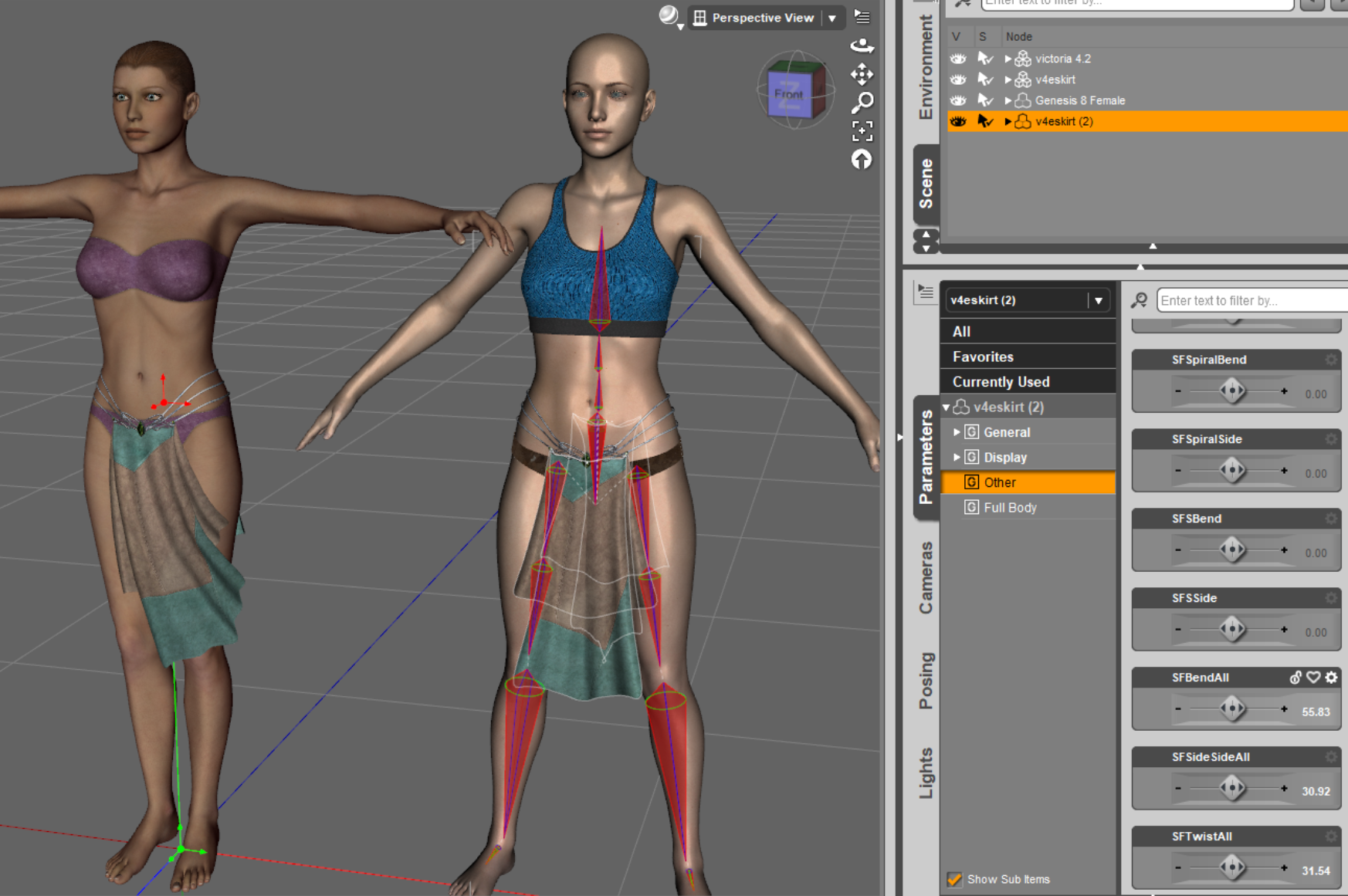This screenshot has height=896, width=1348.
Task: Select the orbit camera tool icon
Action: [x=862, y=46]
